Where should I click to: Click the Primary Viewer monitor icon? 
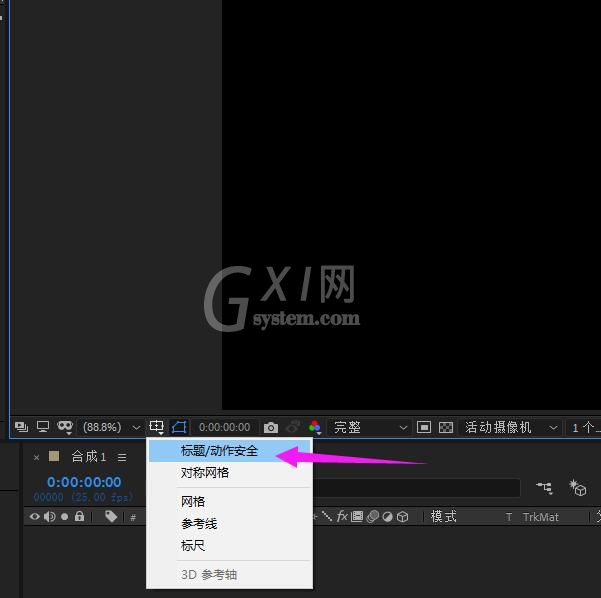43,426
